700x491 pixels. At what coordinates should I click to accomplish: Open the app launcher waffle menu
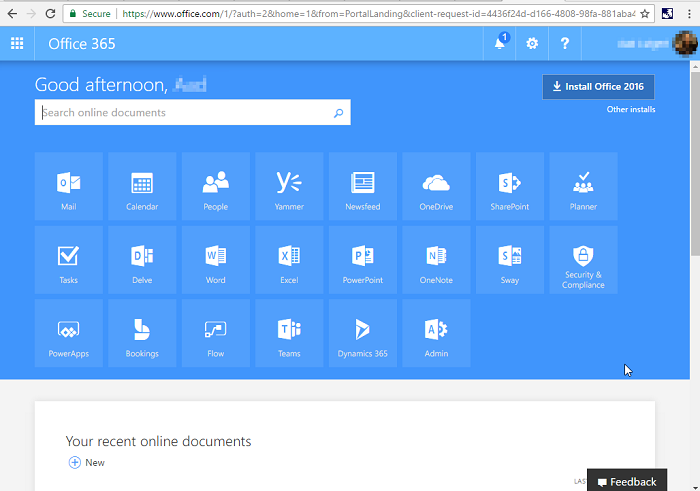click(17, 43)
